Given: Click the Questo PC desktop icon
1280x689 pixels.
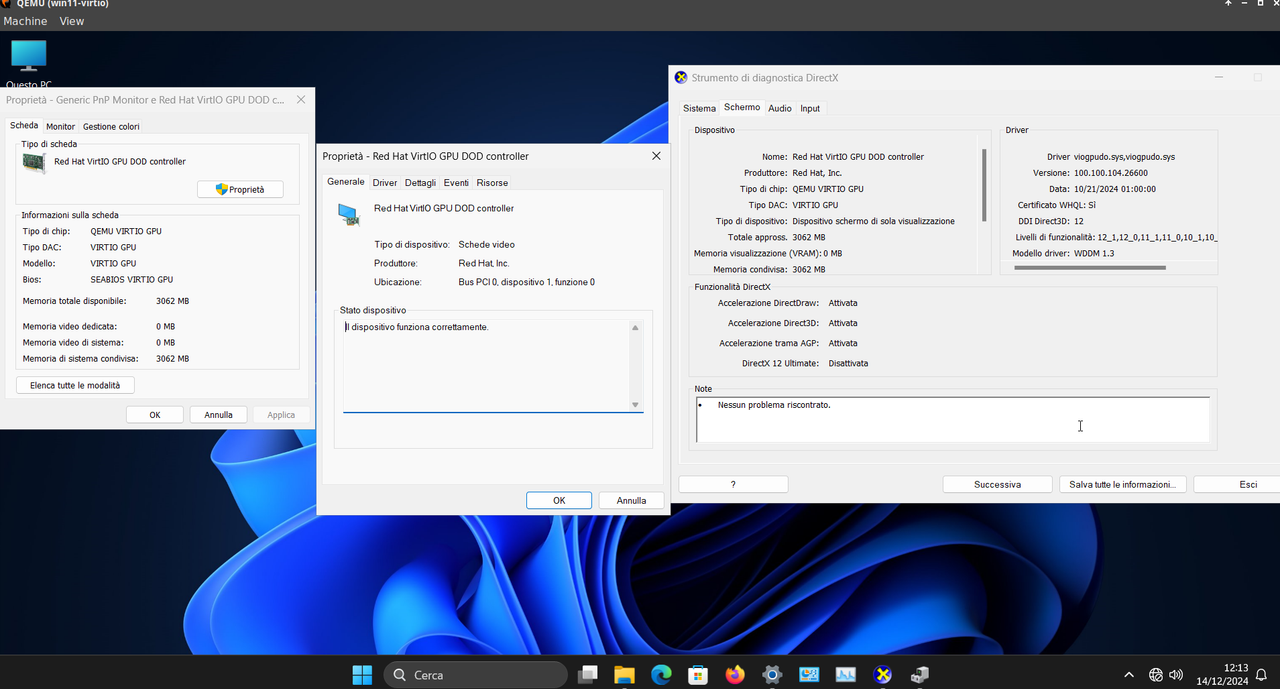Looking at the screenshot, I should point(28,65).
